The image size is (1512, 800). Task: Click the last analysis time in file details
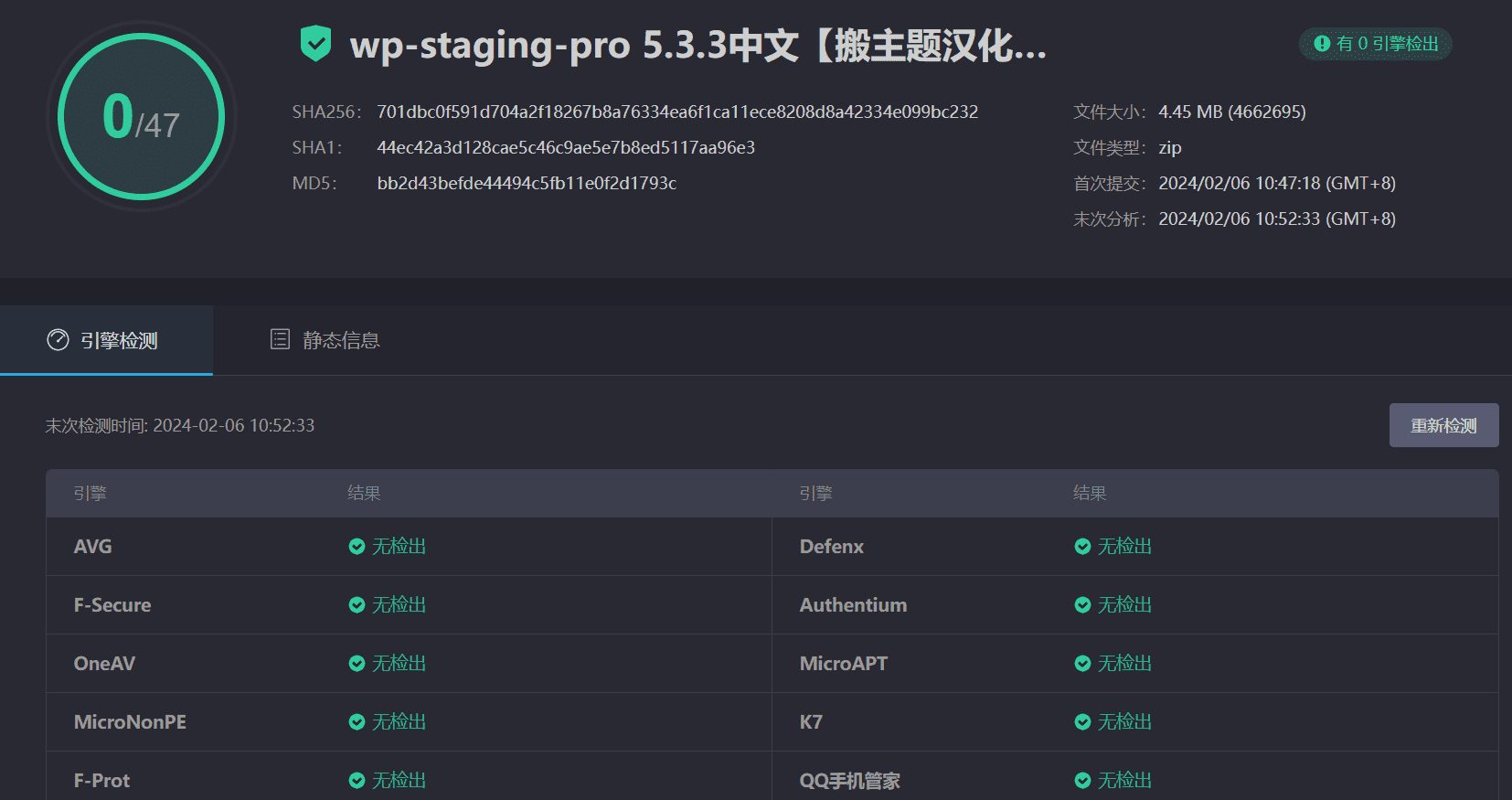[x=1277, y=219]
